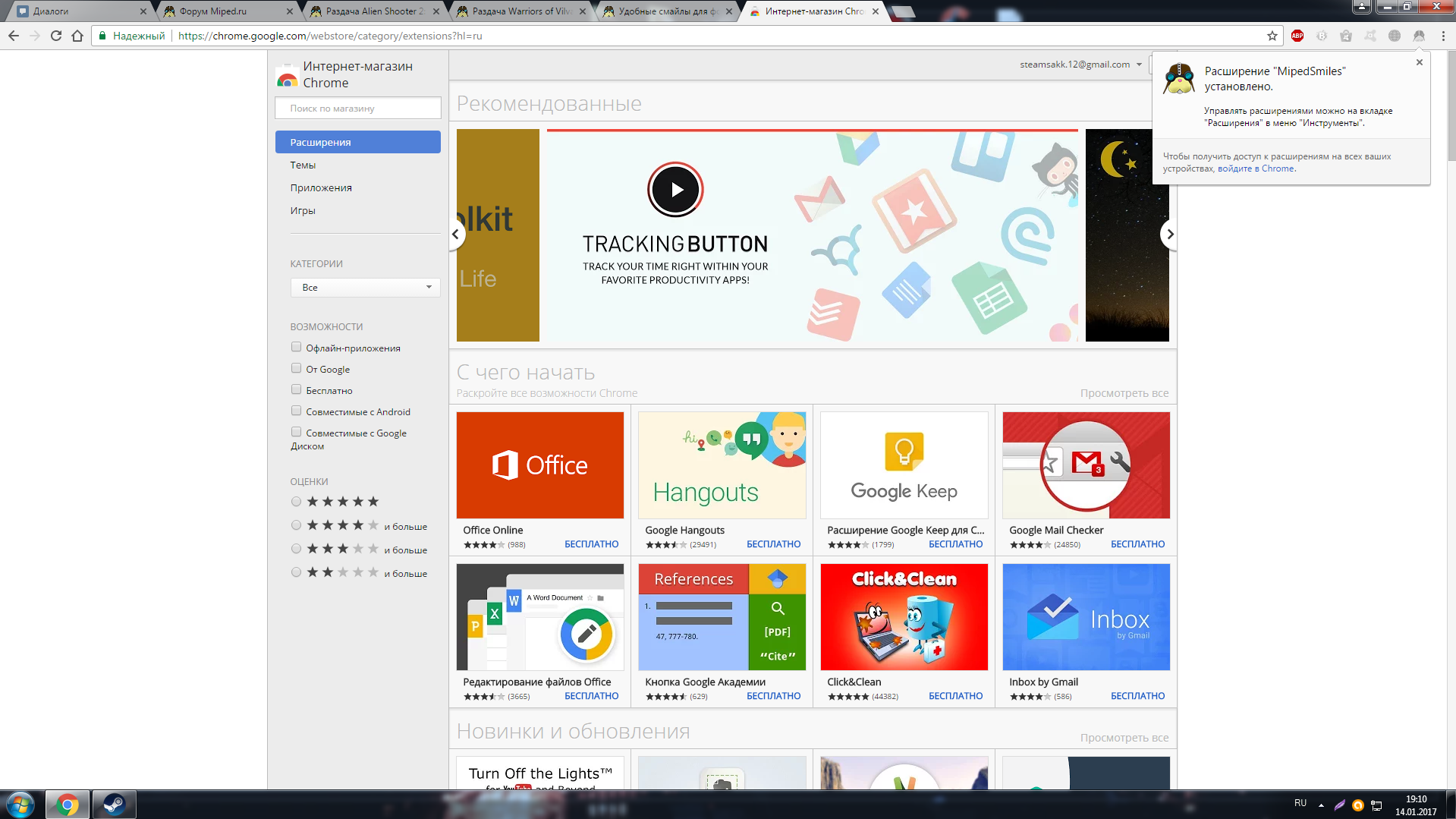Open the Google Mail Checker thumbnail

coord(1086,465)
